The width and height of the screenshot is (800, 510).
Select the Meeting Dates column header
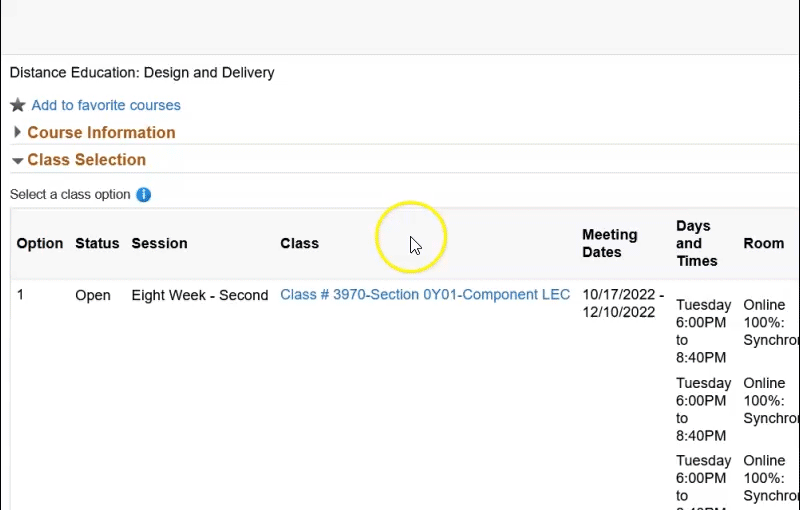(609, 243)
